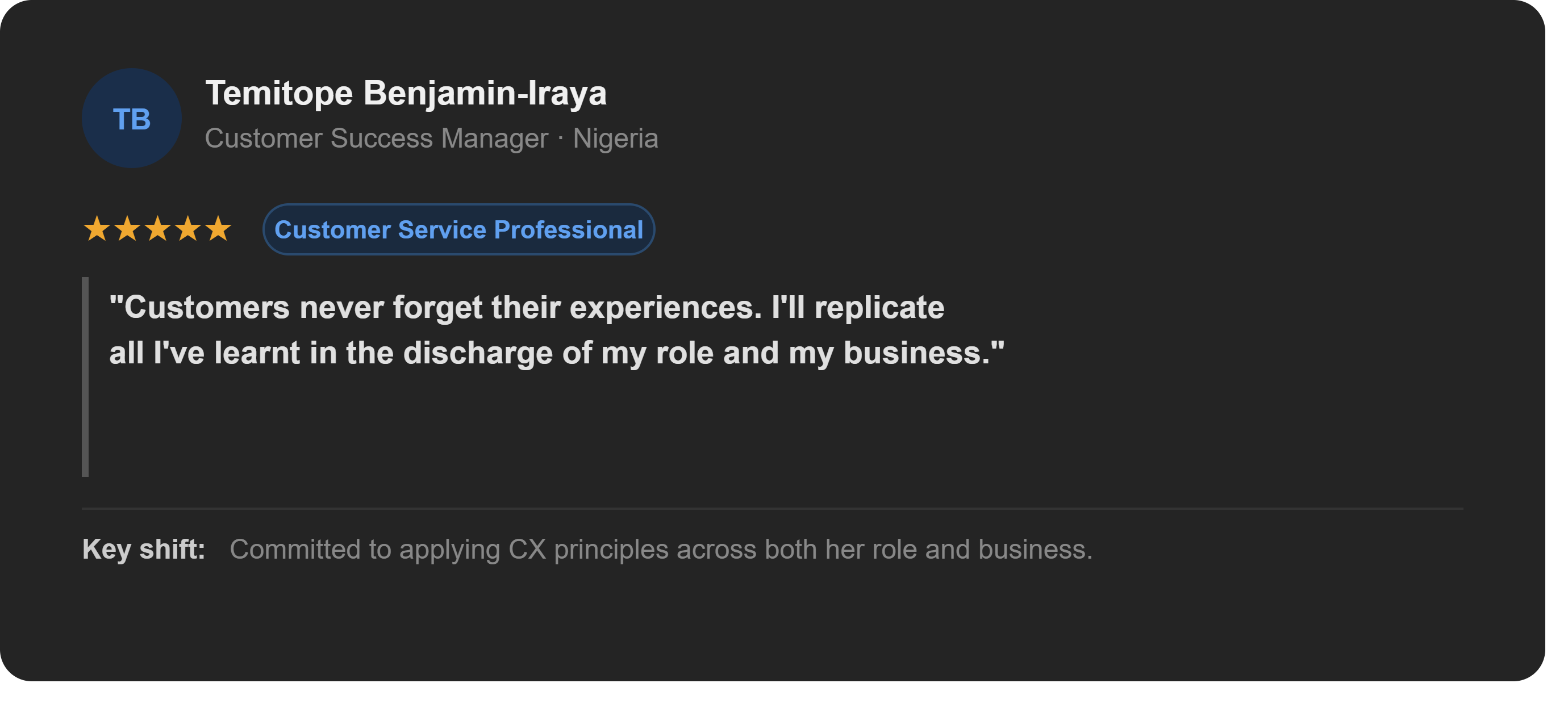
Task: Click the second rating star
Action: tap(127, 229)
